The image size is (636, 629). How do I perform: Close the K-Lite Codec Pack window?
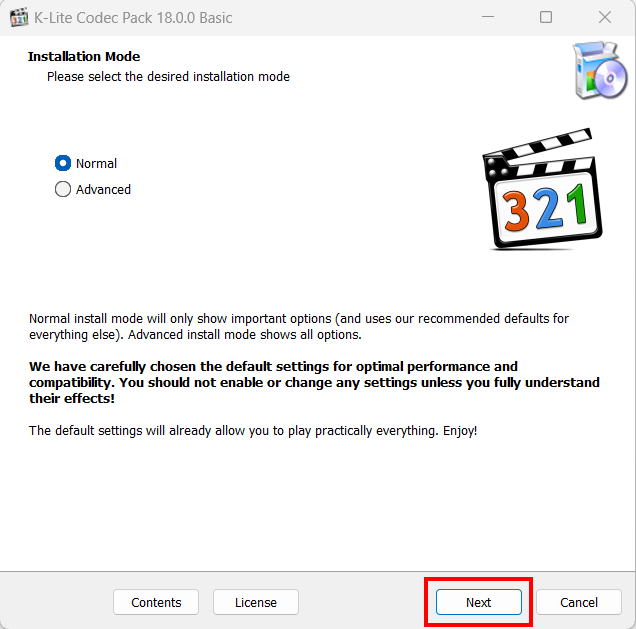point(605,17)
